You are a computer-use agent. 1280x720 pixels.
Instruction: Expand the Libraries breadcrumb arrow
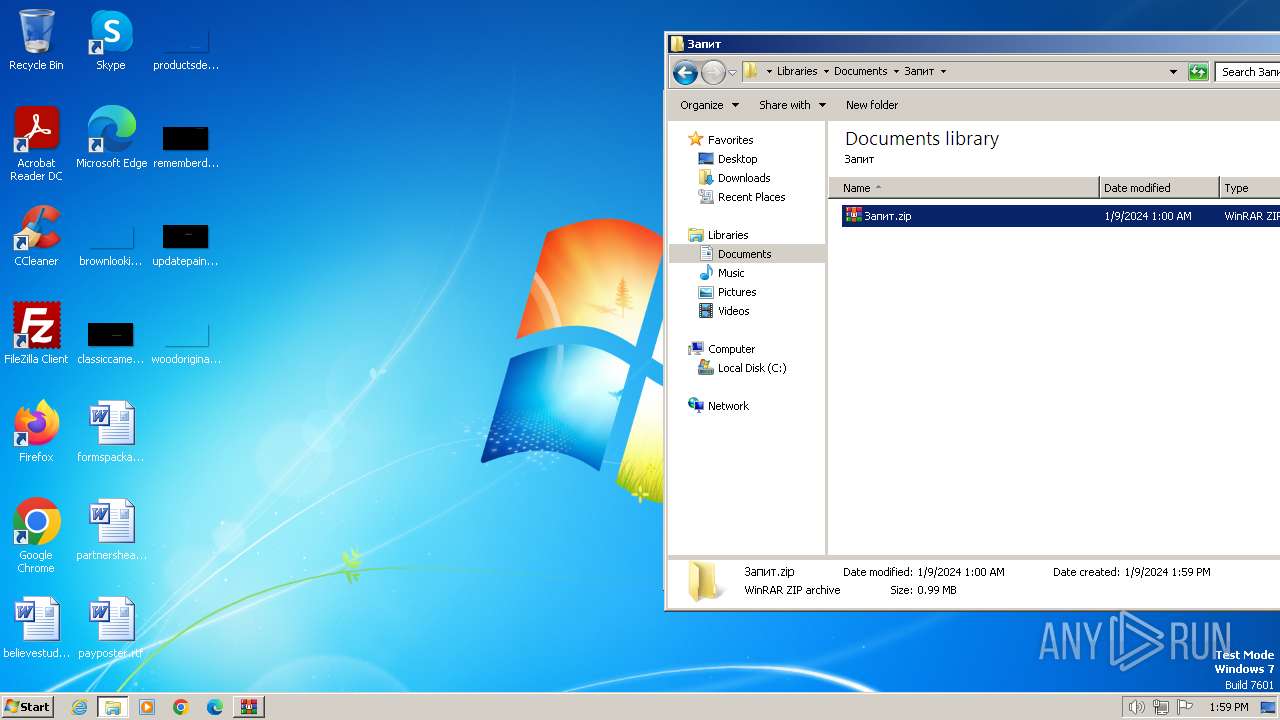point(826,72)
